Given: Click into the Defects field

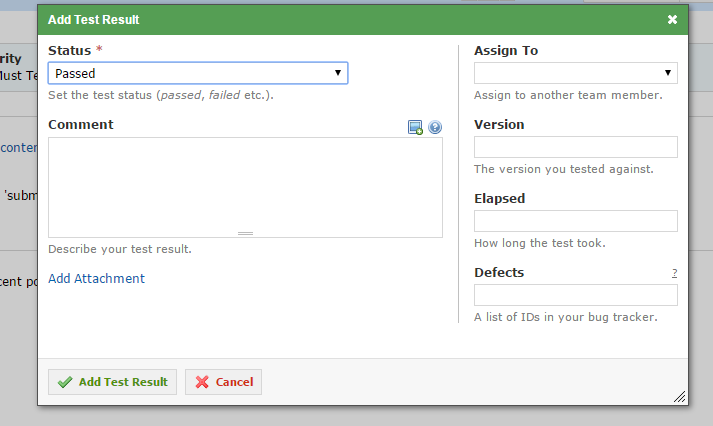Looking at the screenshot, I should click(576, 295).
